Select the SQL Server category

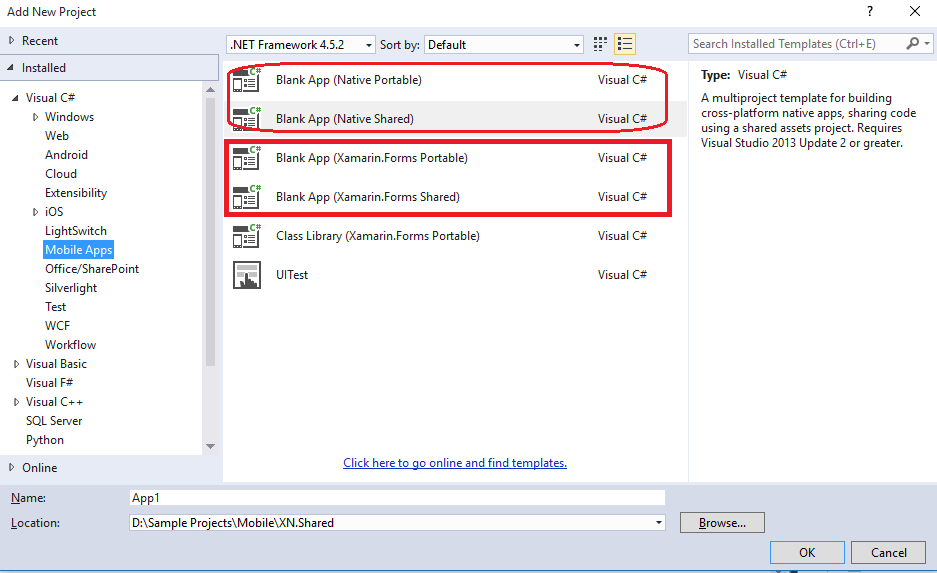tap(54, 421)
